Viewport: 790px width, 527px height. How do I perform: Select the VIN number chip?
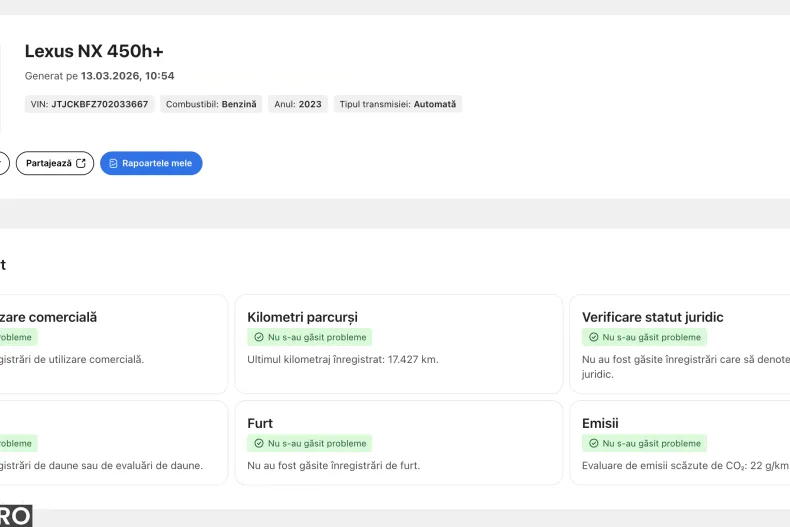[90, 104]
